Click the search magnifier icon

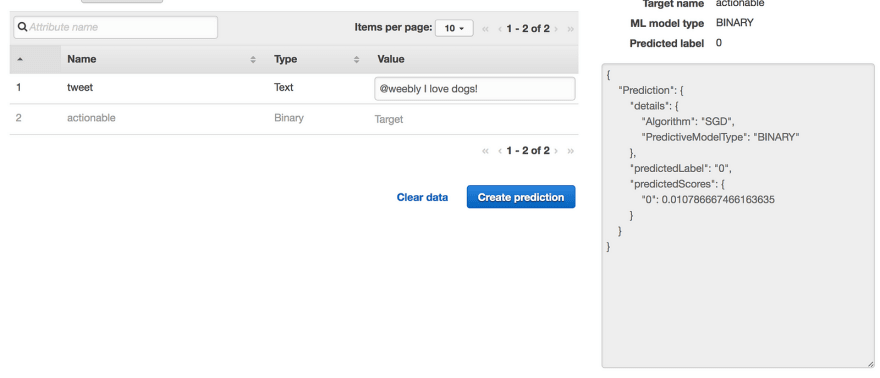[x=22, y=27]
